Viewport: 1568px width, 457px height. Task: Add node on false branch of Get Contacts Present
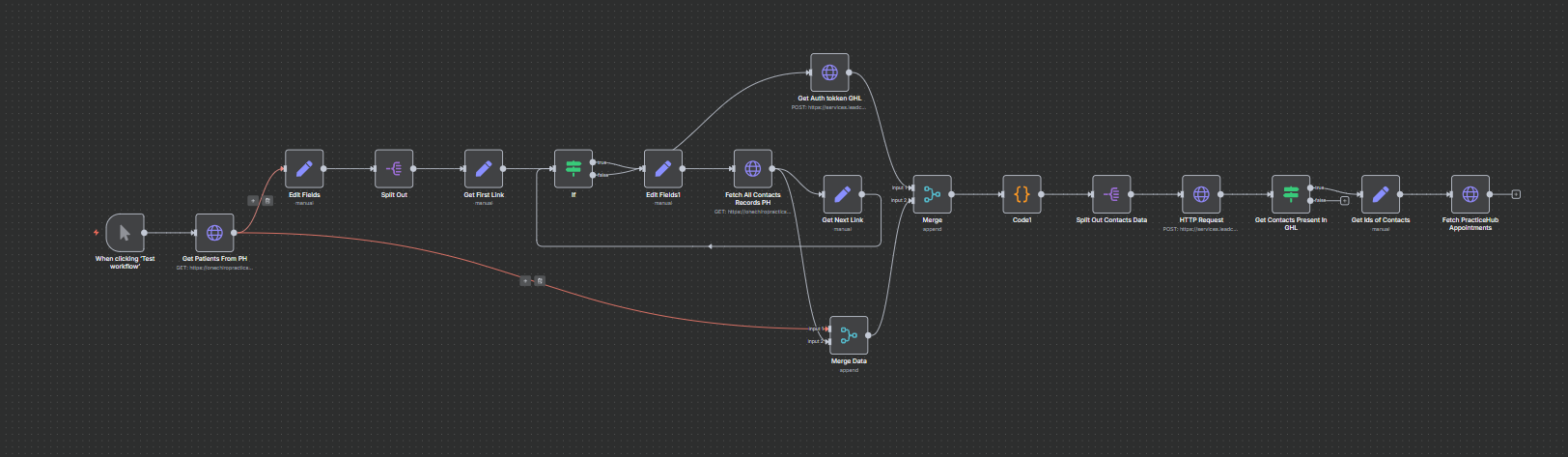1344,201
